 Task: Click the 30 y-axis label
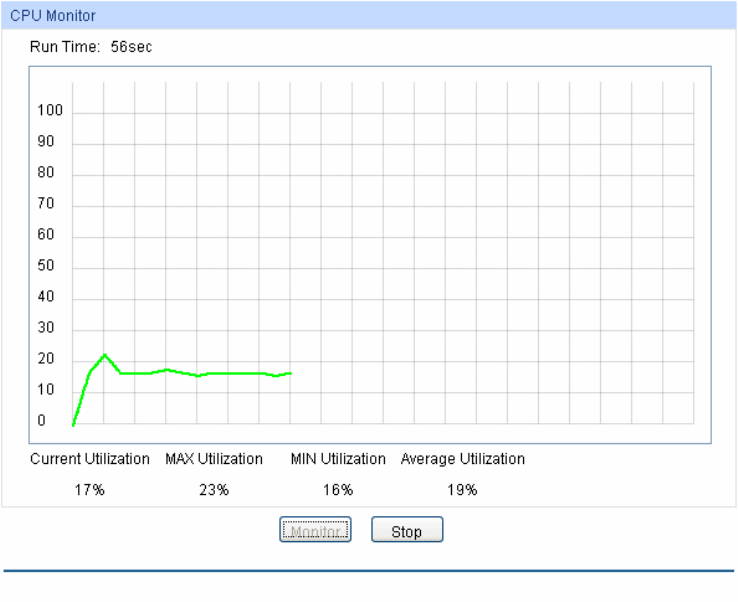(46, 328)
